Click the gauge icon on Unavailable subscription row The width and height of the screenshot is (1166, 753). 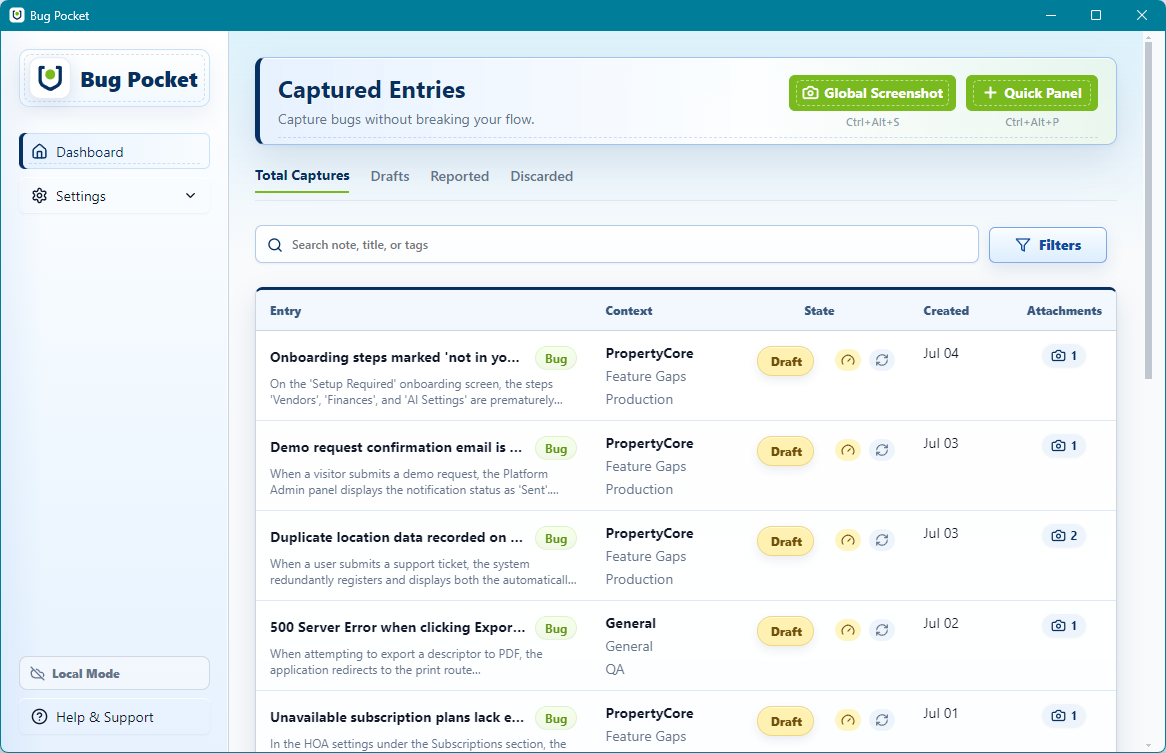[x=848, y=720]
